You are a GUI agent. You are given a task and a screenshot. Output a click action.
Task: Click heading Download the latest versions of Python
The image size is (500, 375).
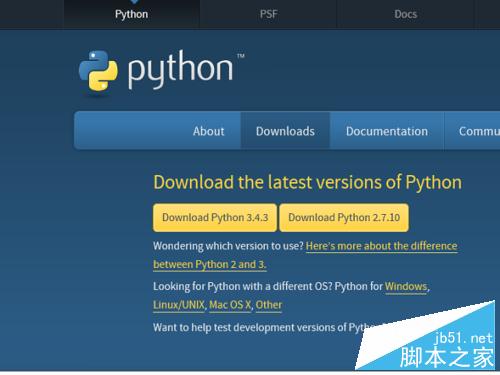coord(307,182)
